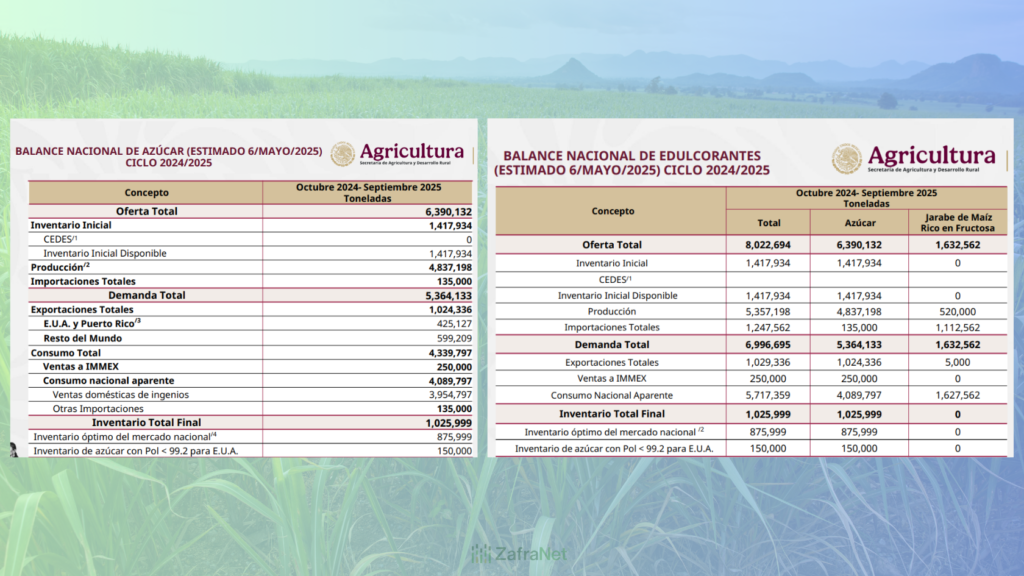This screenshot has height=576, width=1024.
Task: Click the Agricultura seal in the sugar balance table
Action: (342, 154)
